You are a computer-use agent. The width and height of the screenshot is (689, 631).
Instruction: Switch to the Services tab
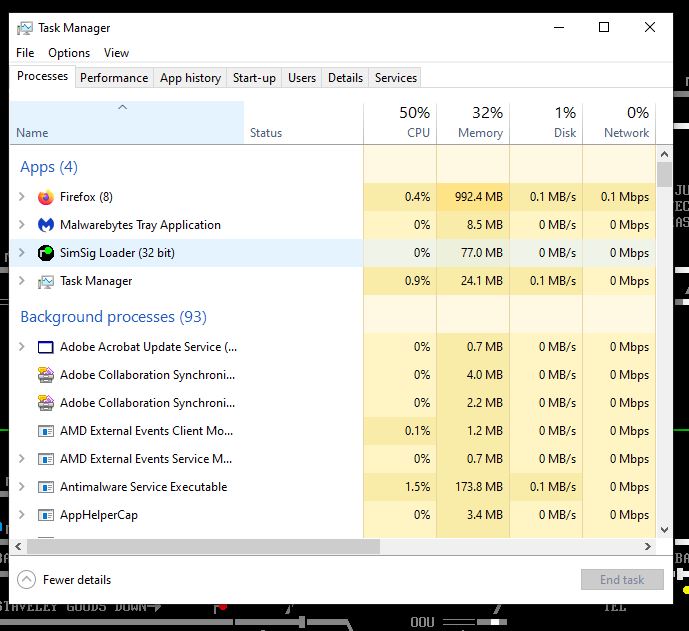pyautogui.click(x=395, y=78)
